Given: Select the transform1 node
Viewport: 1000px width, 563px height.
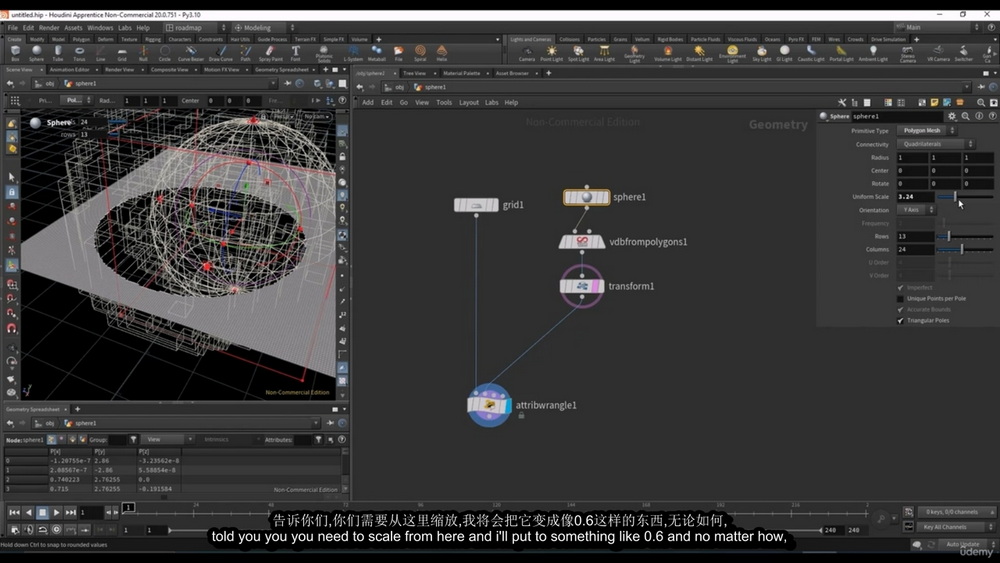Looking at the screenshot, I should [x=582, y=286].
